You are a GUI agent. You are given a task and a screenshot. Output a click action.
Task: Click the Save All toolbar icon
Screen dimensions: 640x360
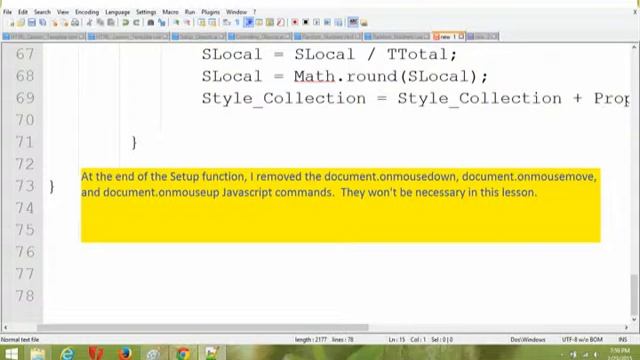(x=42, y=22)
